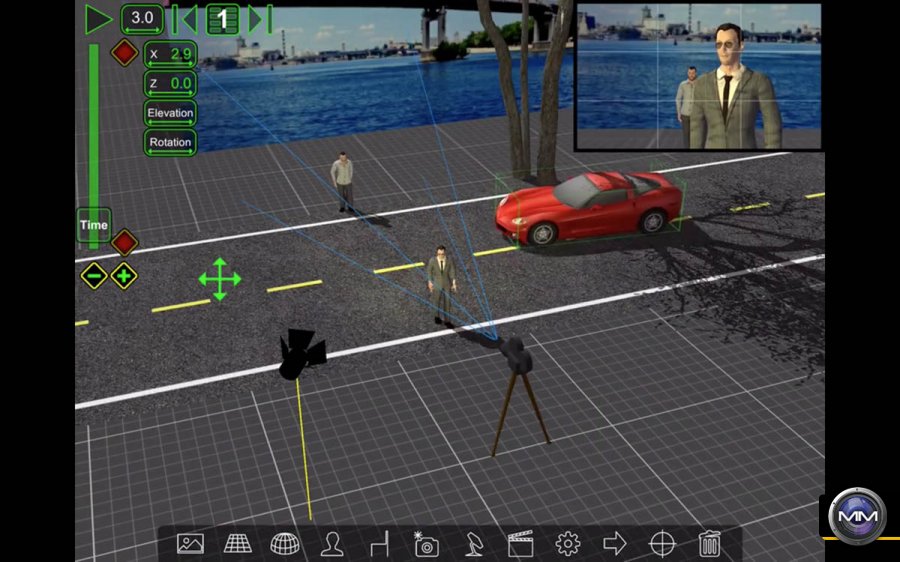Viewport: 900px width, 562px height.
Task: Toggle the floor grid icon
Action: 238,543
